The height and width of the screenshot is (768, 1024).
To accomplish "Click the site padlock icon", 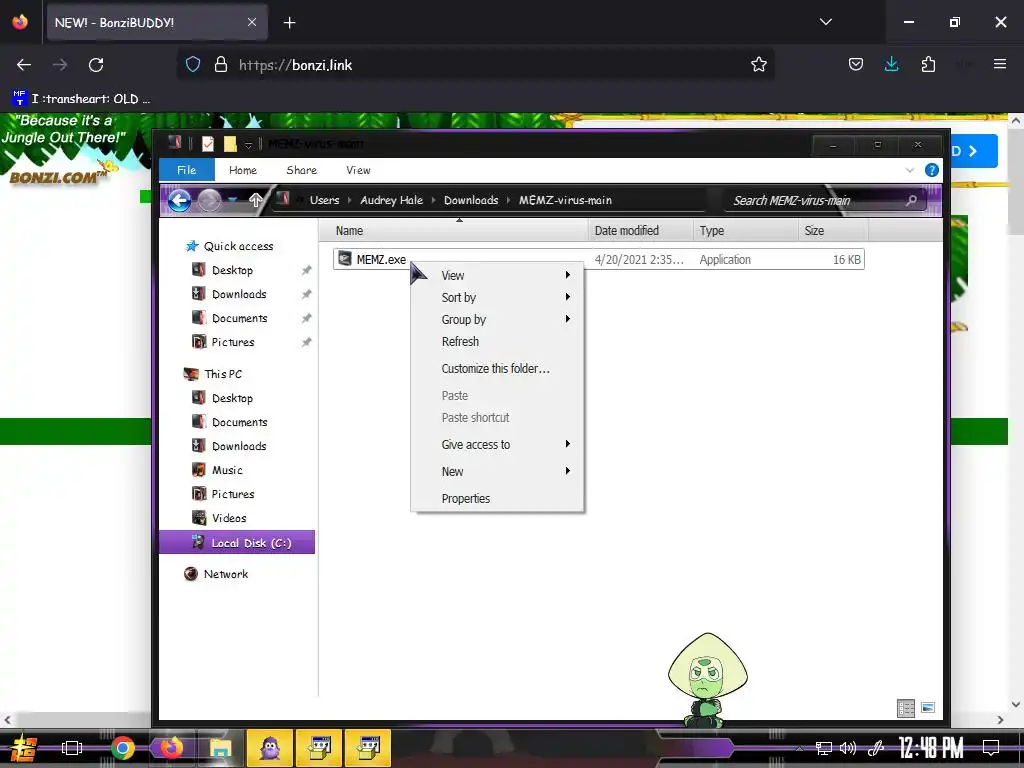I will 221,65.
